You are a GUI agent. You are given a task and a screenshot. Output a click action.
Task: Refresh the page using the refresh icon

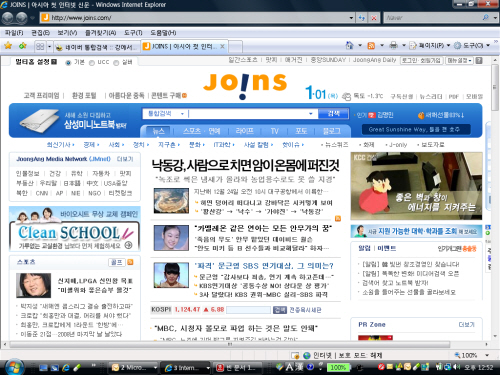pyautogui.click(x=362, y=18)
